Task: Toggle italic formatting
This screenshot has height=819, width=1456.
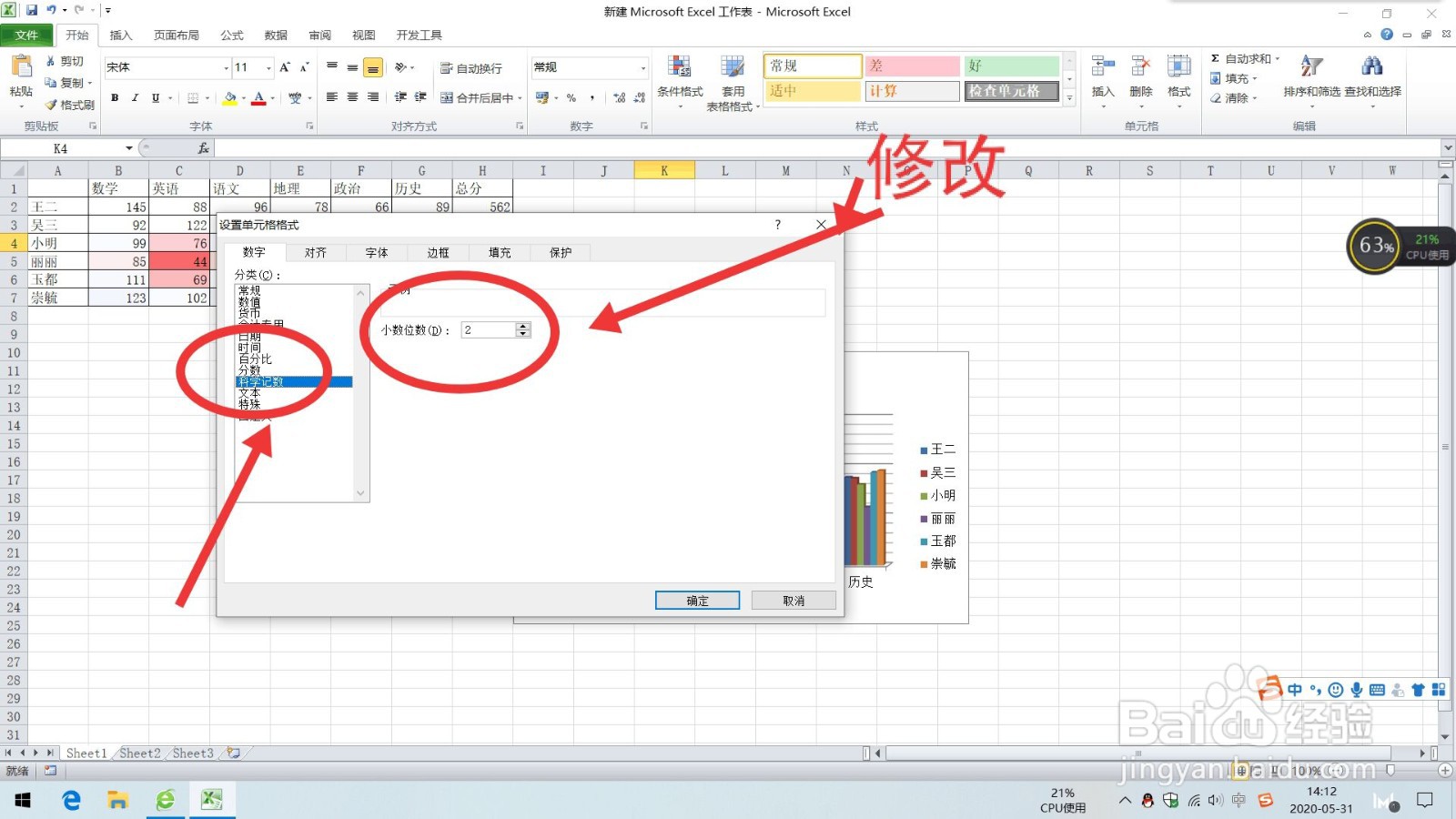Action: (x=135, y=97)
